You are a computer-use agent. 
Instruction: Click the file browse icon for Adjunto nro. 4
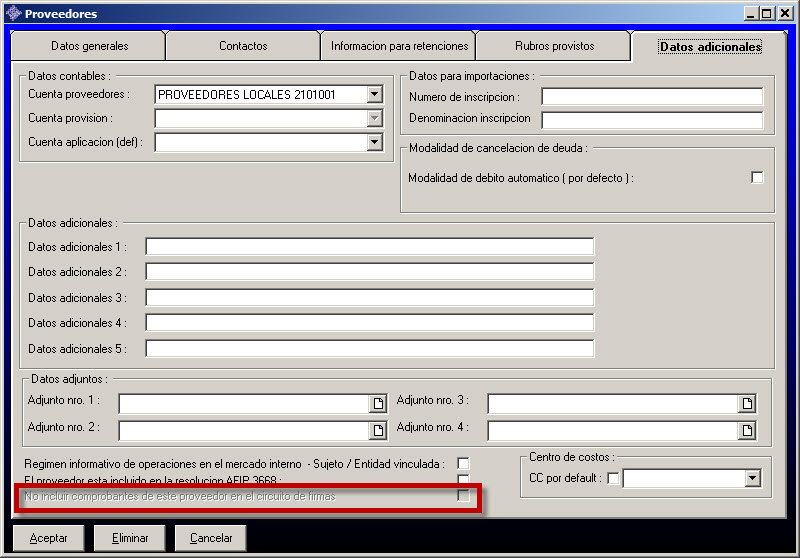pyautogui.click(x=747, y=430)
